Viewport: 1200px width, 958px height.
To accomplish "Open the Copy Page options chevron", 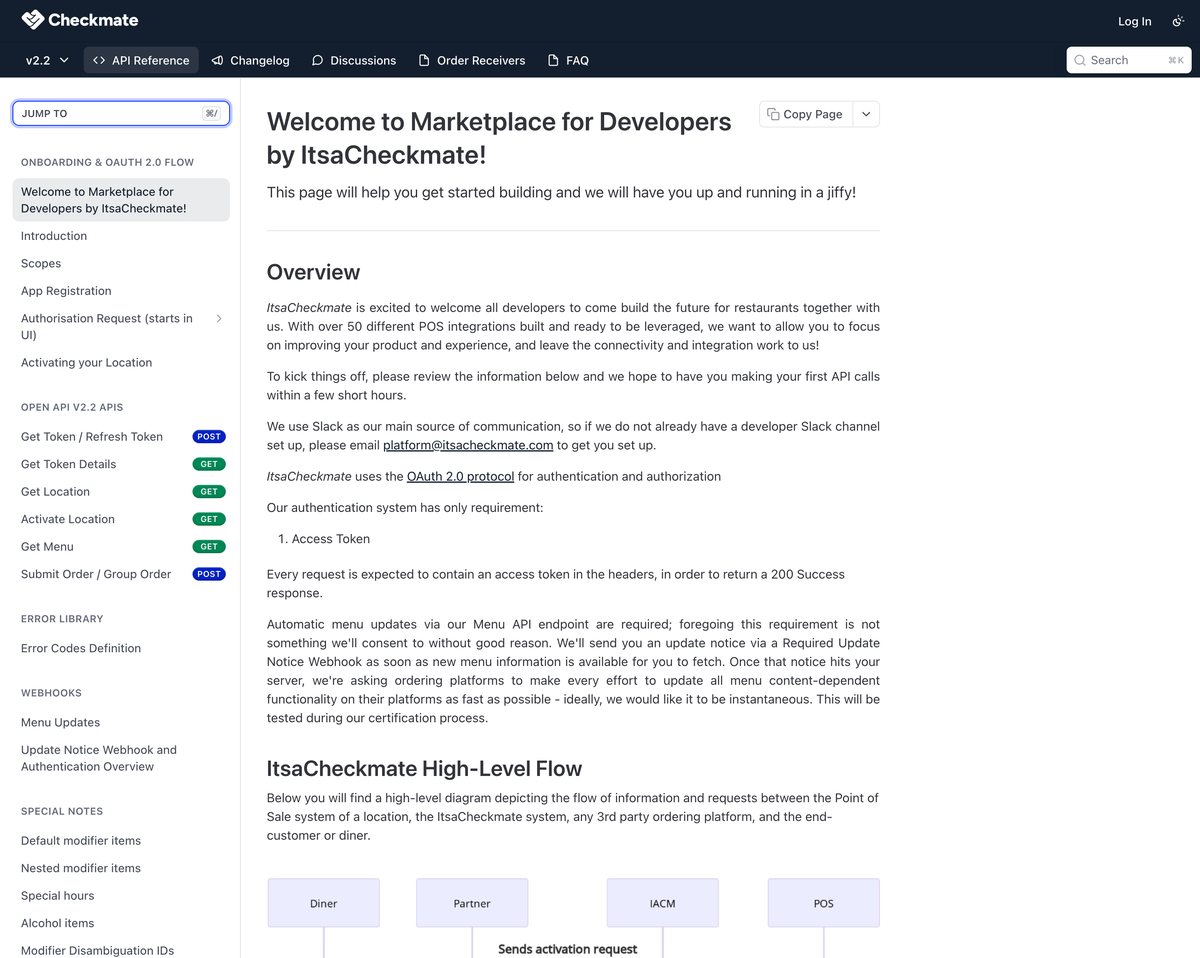I will tap(866, 114).
